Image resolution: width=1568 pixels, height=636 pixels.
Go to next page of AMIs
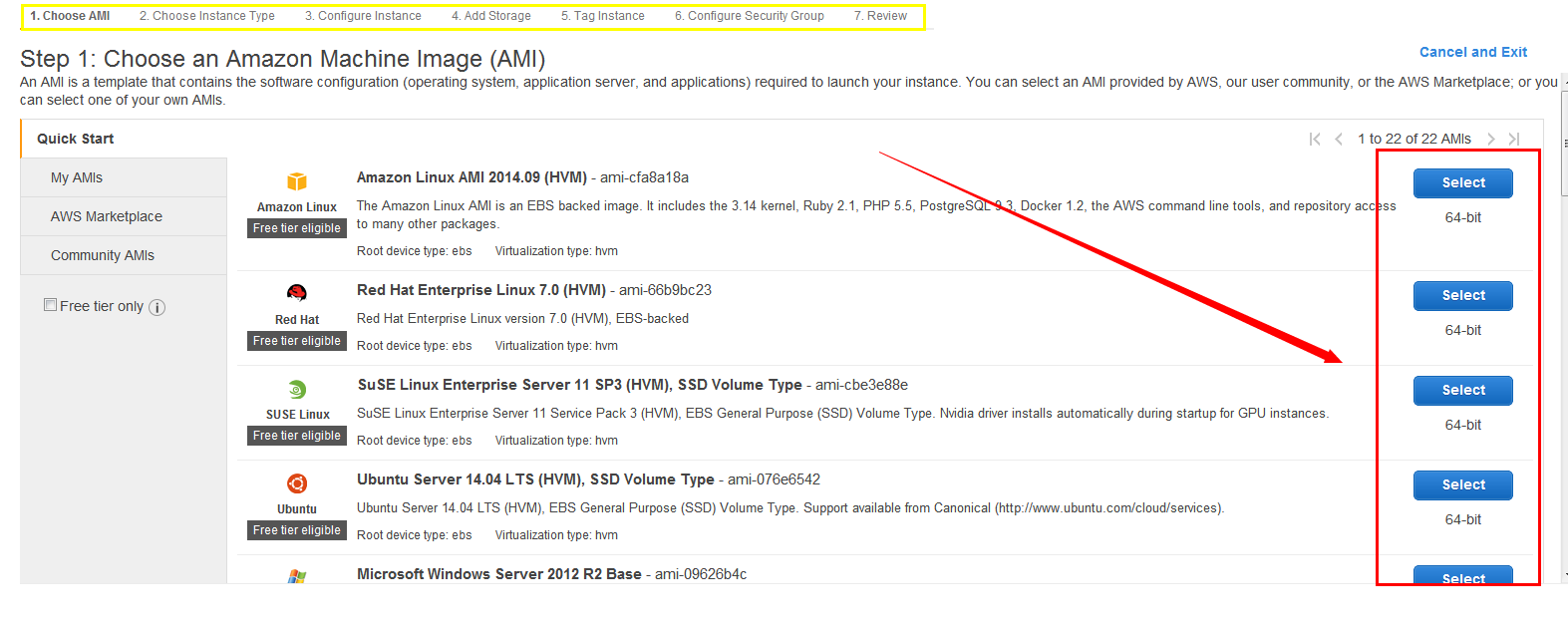(x=1491, y=139)
